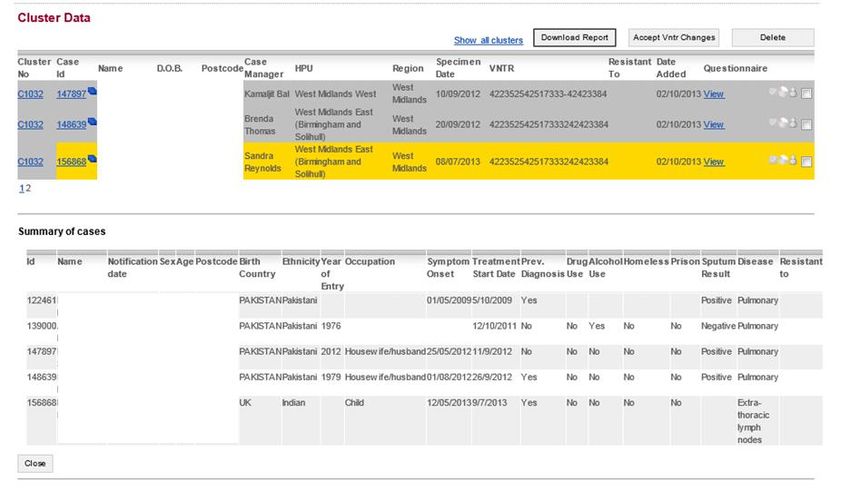Image resolution: width=850 pixels, height=491 pixels.
Task: Click the pie chart icon in Brenda Thomas's row
Action: coord(783,123)
